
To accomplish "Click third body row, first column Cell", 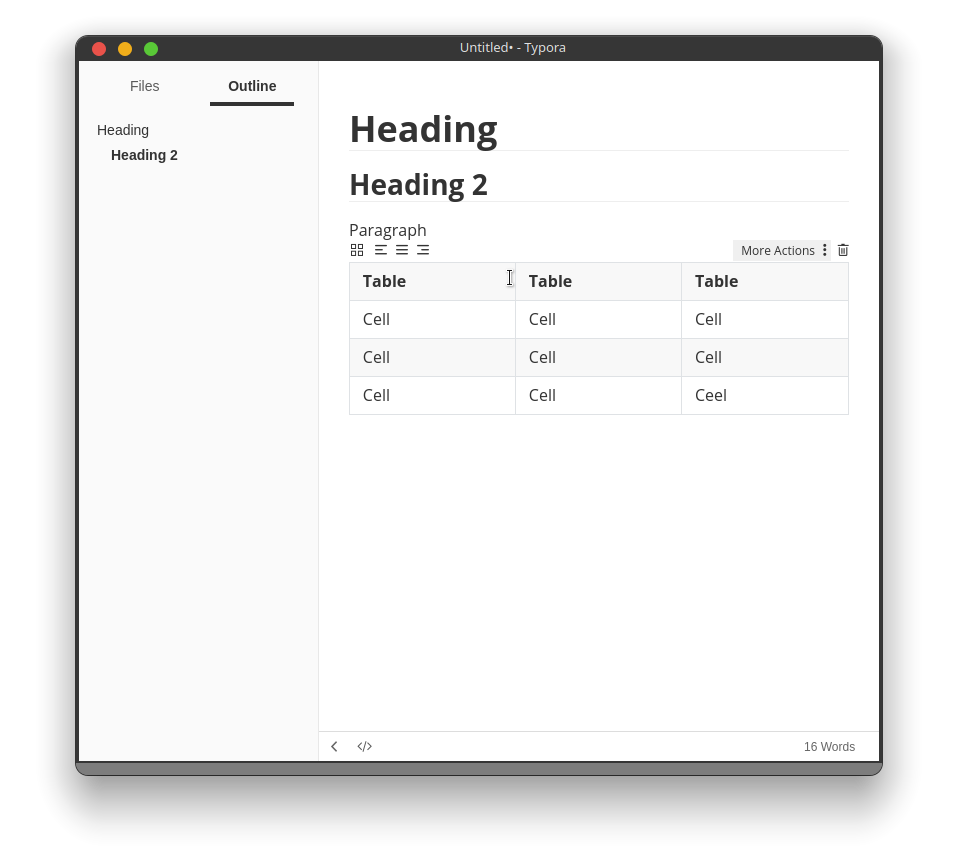I will coord(433,395).
